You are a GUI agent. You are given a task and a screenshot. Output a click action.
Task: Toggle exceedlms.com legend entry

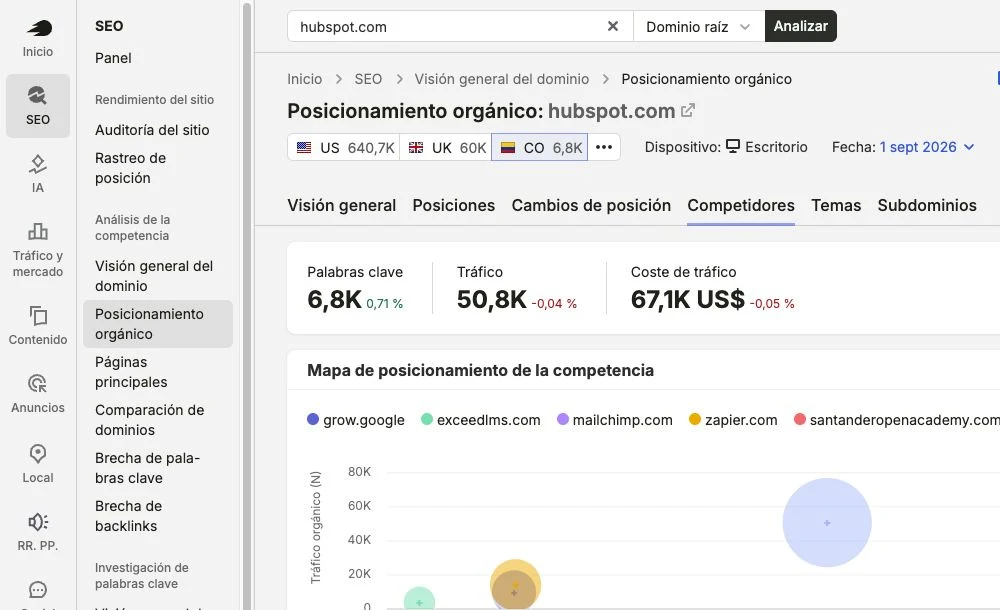481,420
